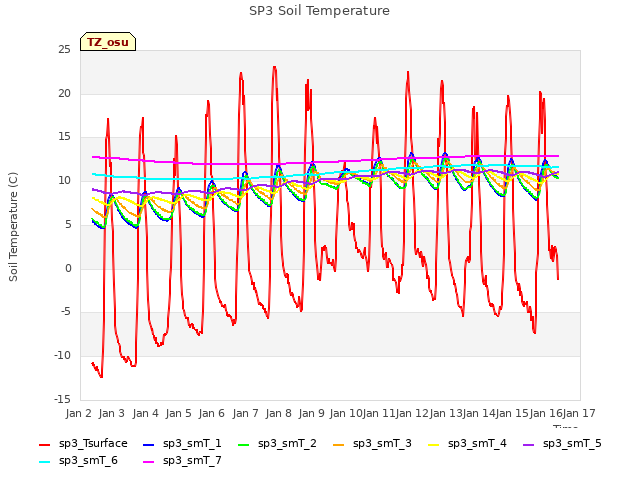Click the chart title SP3 Soil Temperature
Screen dimensions: 640x480
coord(319,11)
